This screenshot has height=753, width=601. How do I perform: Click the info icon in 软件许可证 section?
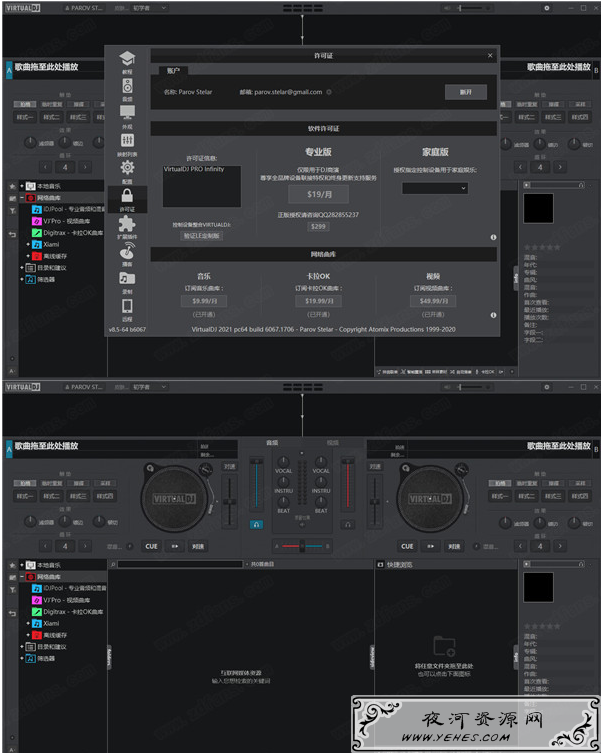[x=493, y=237]
